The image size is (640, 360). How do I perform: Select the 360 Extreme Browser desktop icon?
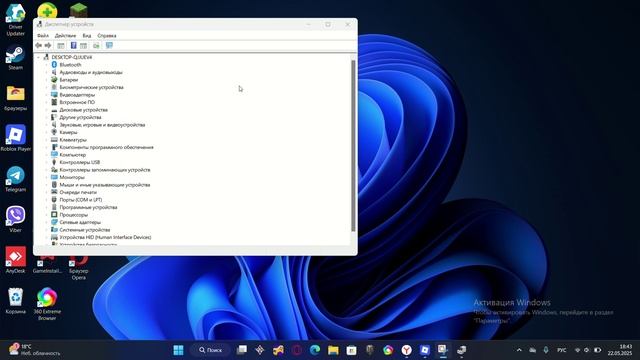47,303
